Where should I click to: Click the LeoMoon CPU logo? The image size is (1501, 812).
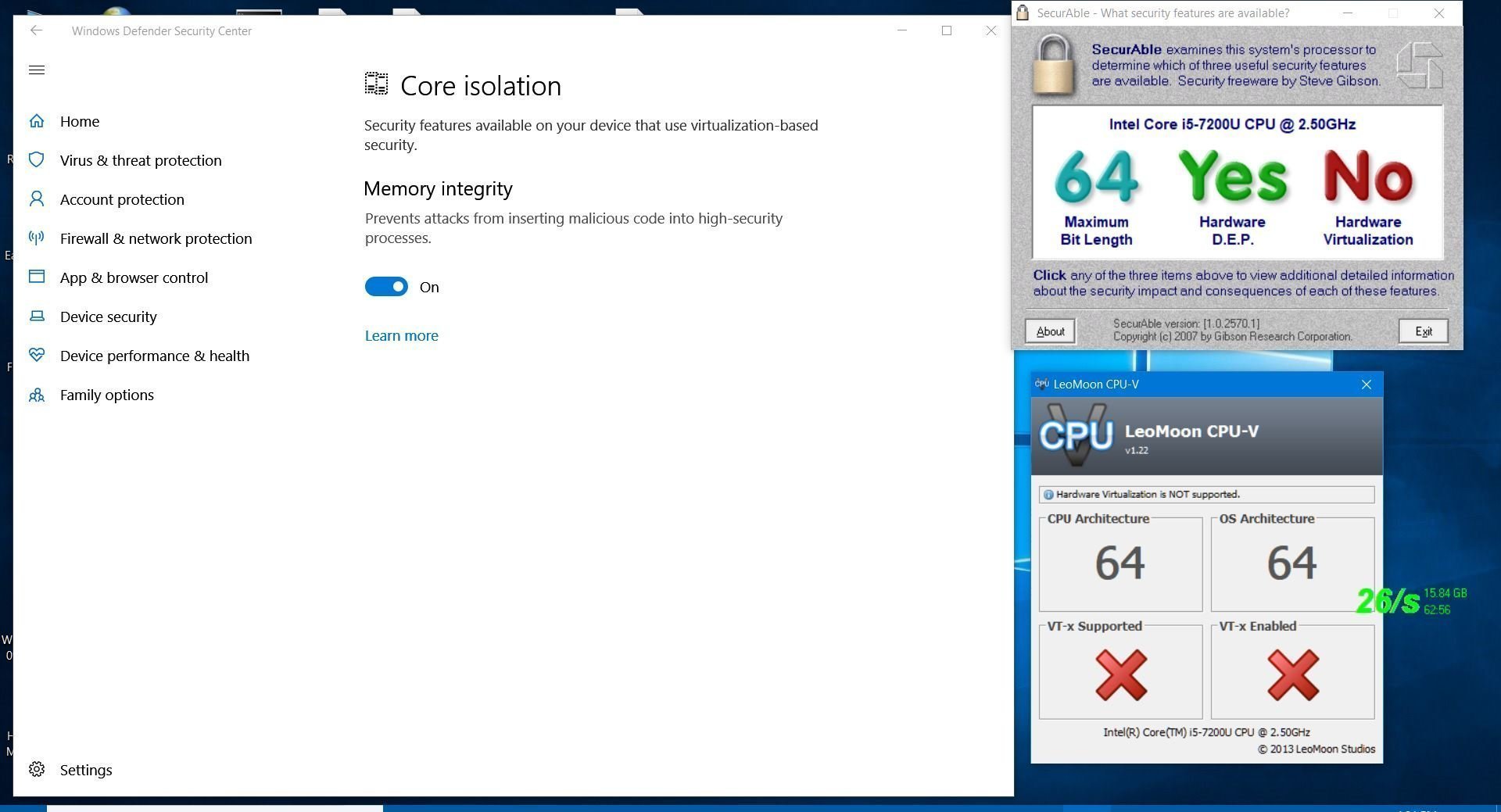tap(1076, 435)
